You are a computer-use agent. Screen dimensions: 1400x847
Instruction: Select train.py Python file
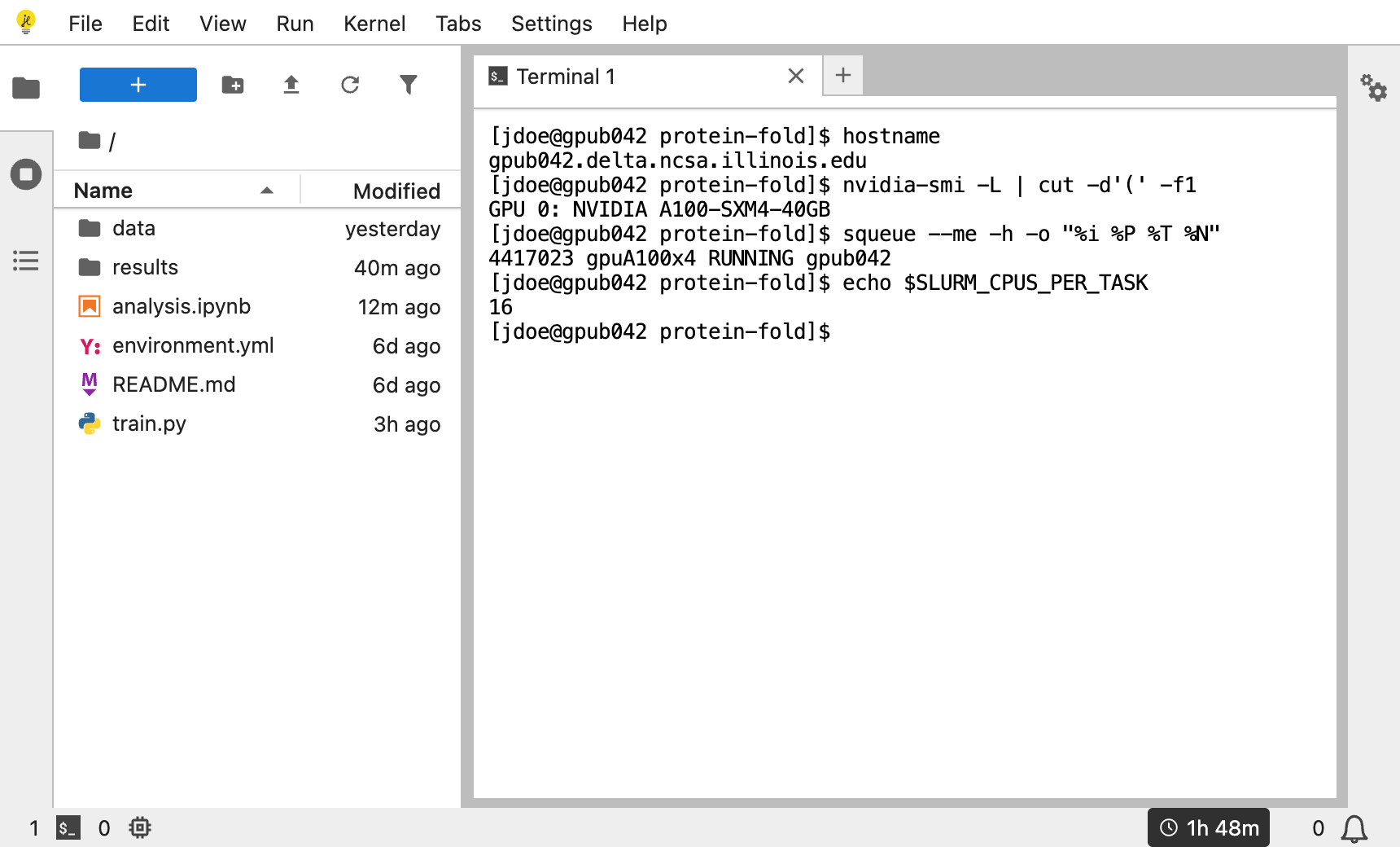click(257, 424)
